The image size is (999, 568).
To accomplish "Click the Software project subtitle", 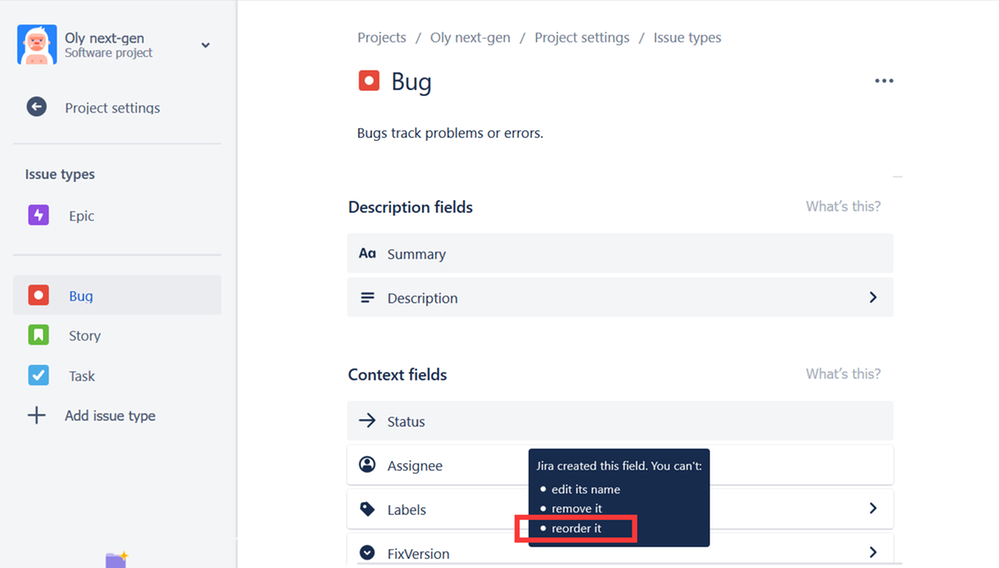I will [108, 53].
